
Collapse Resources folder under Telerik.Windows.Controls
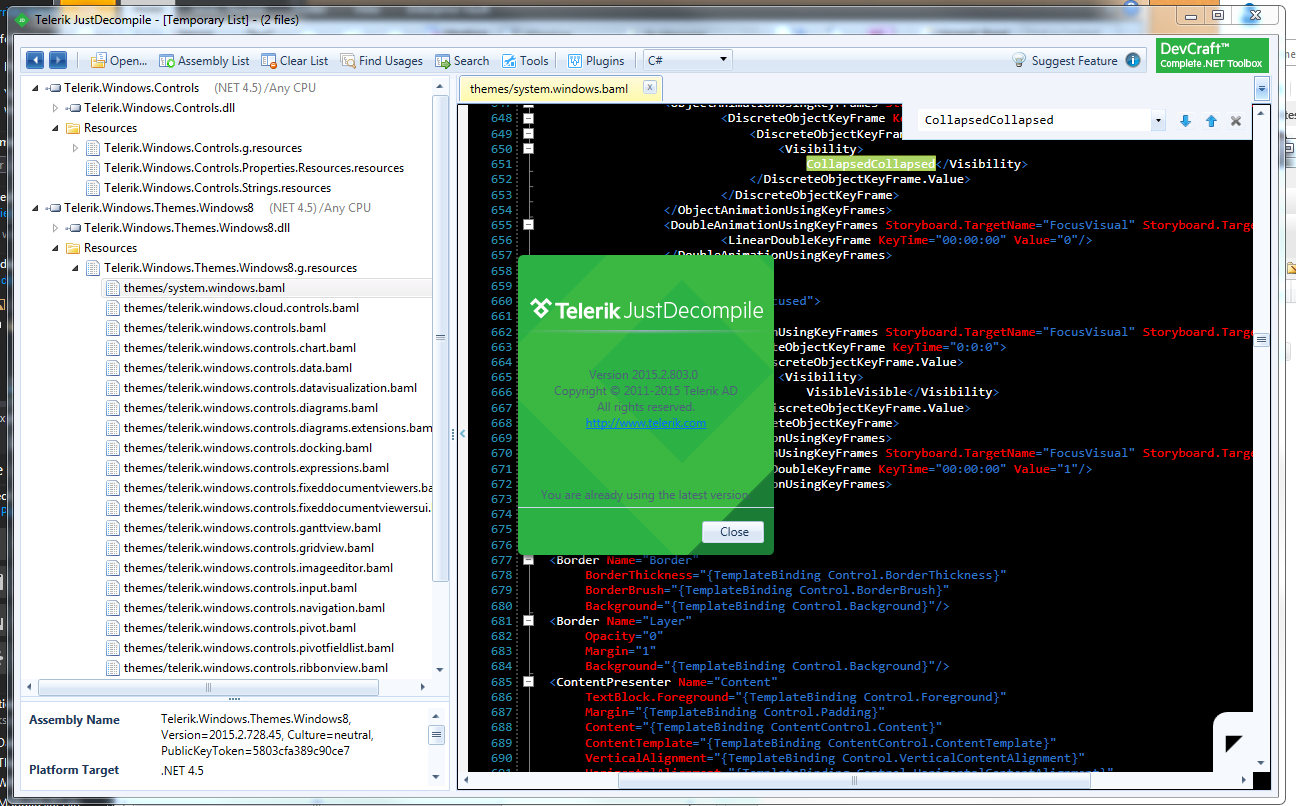click(x=56, y=128)
